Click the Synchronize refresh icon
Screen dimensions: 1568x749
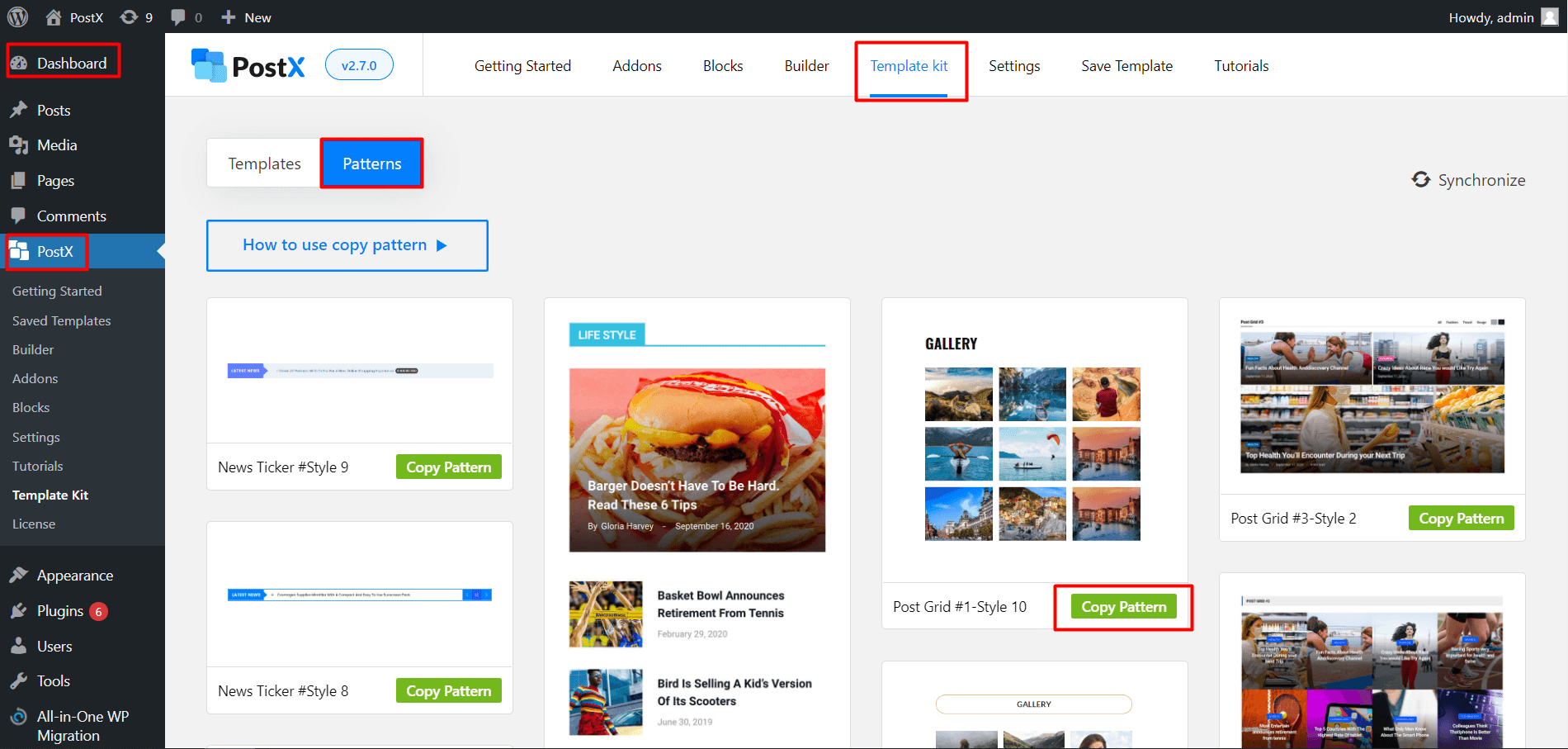(x=1420, y=179)
